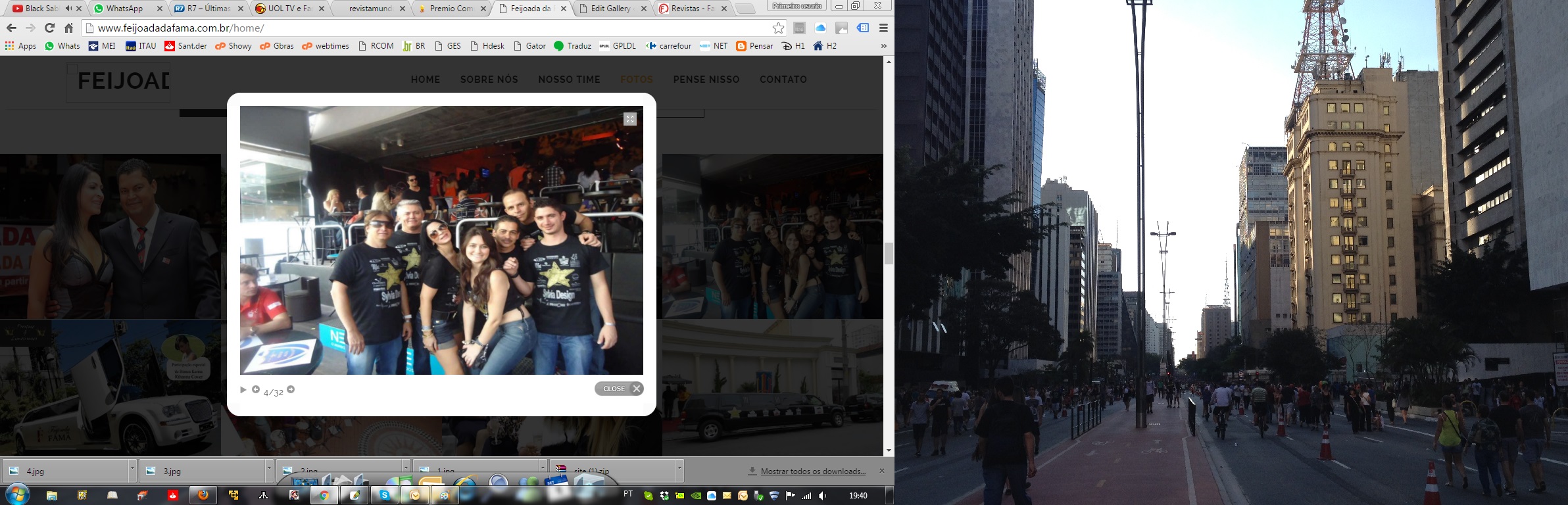Bookmark this page with the star
This screenshot has height=505, width=1568.
point(778,28)
